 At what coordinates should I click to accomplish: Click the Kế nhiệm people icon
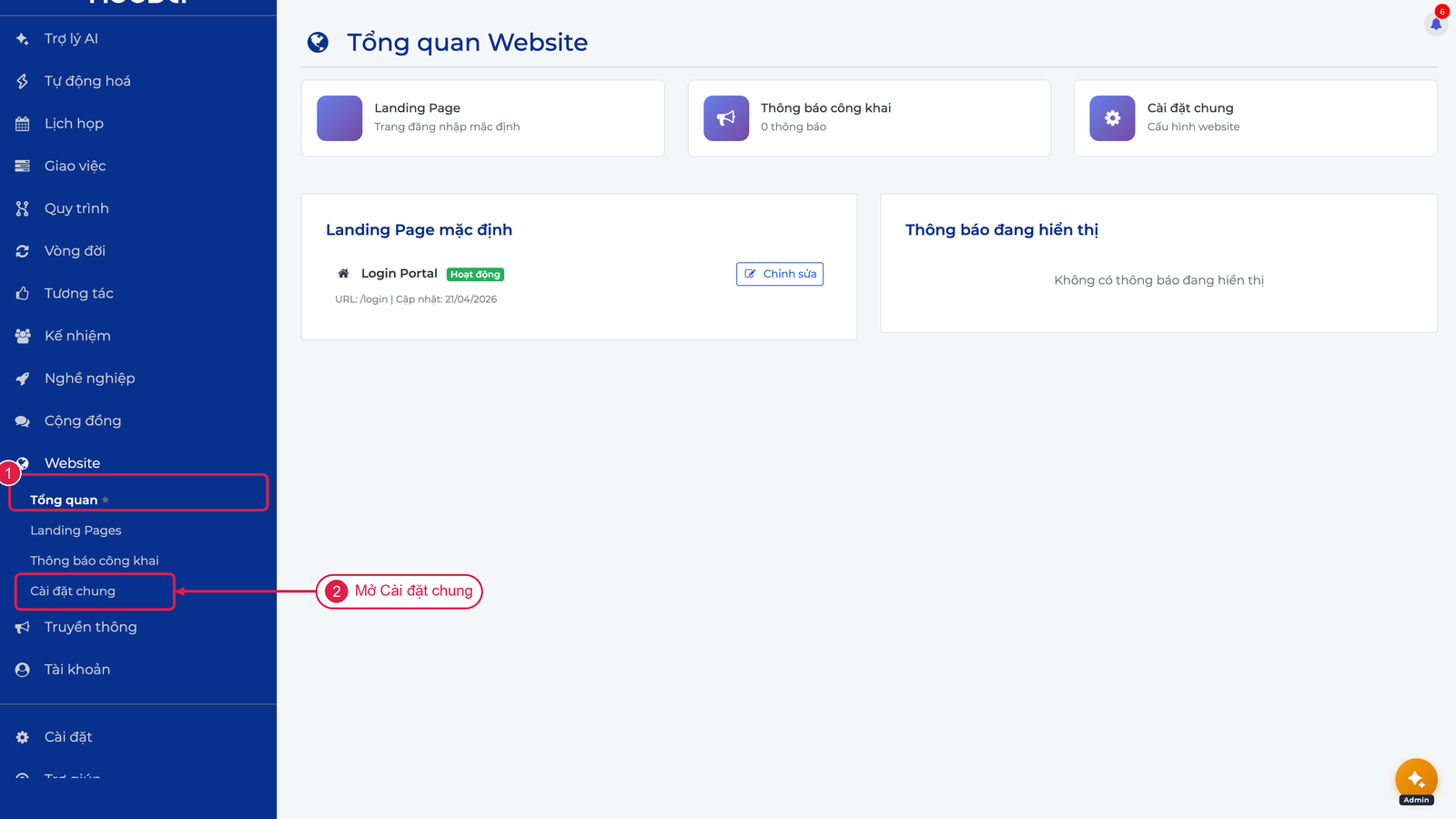pos(23,336)
